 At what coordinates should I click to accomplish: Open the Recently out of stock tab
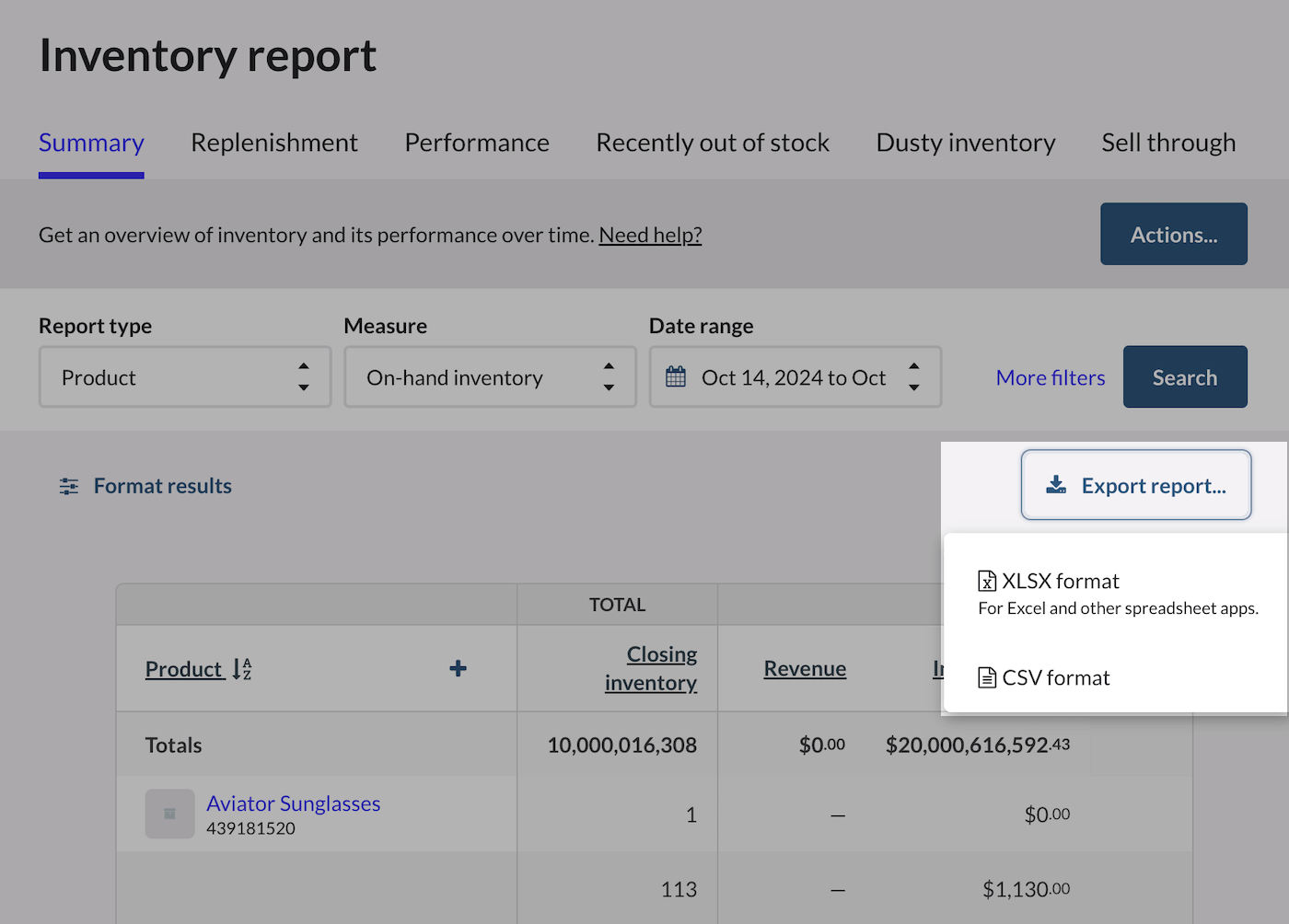713,143
